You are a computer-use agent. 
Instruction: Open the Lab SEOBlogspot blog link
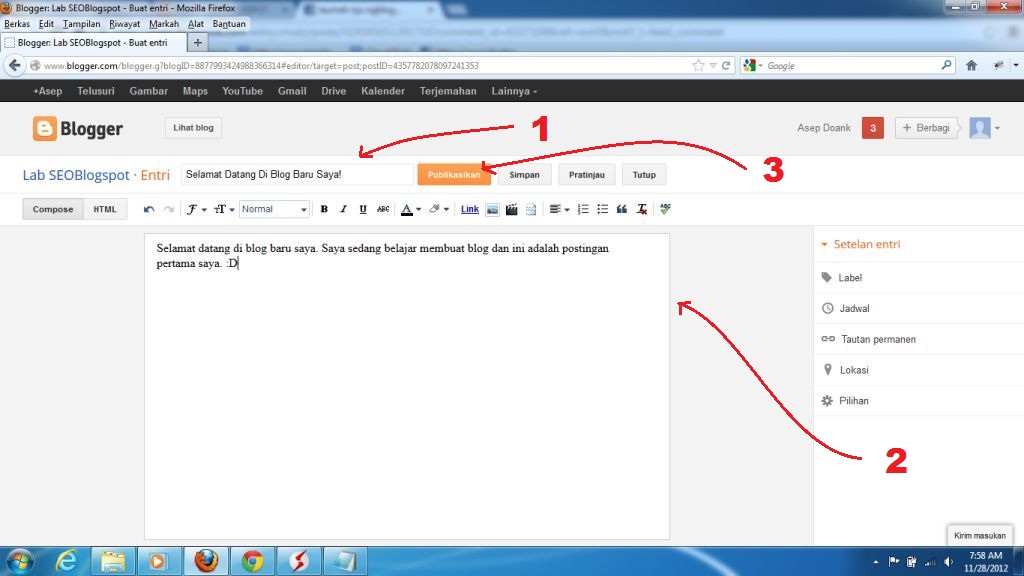point(76,175)
